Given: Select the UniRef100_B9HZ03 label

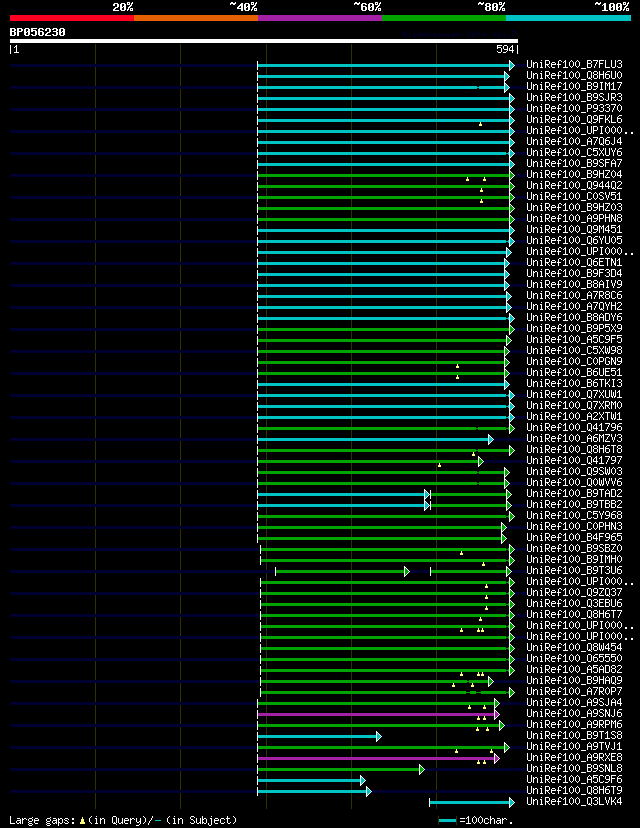Looking at the screenshot, I should point(575,208).
